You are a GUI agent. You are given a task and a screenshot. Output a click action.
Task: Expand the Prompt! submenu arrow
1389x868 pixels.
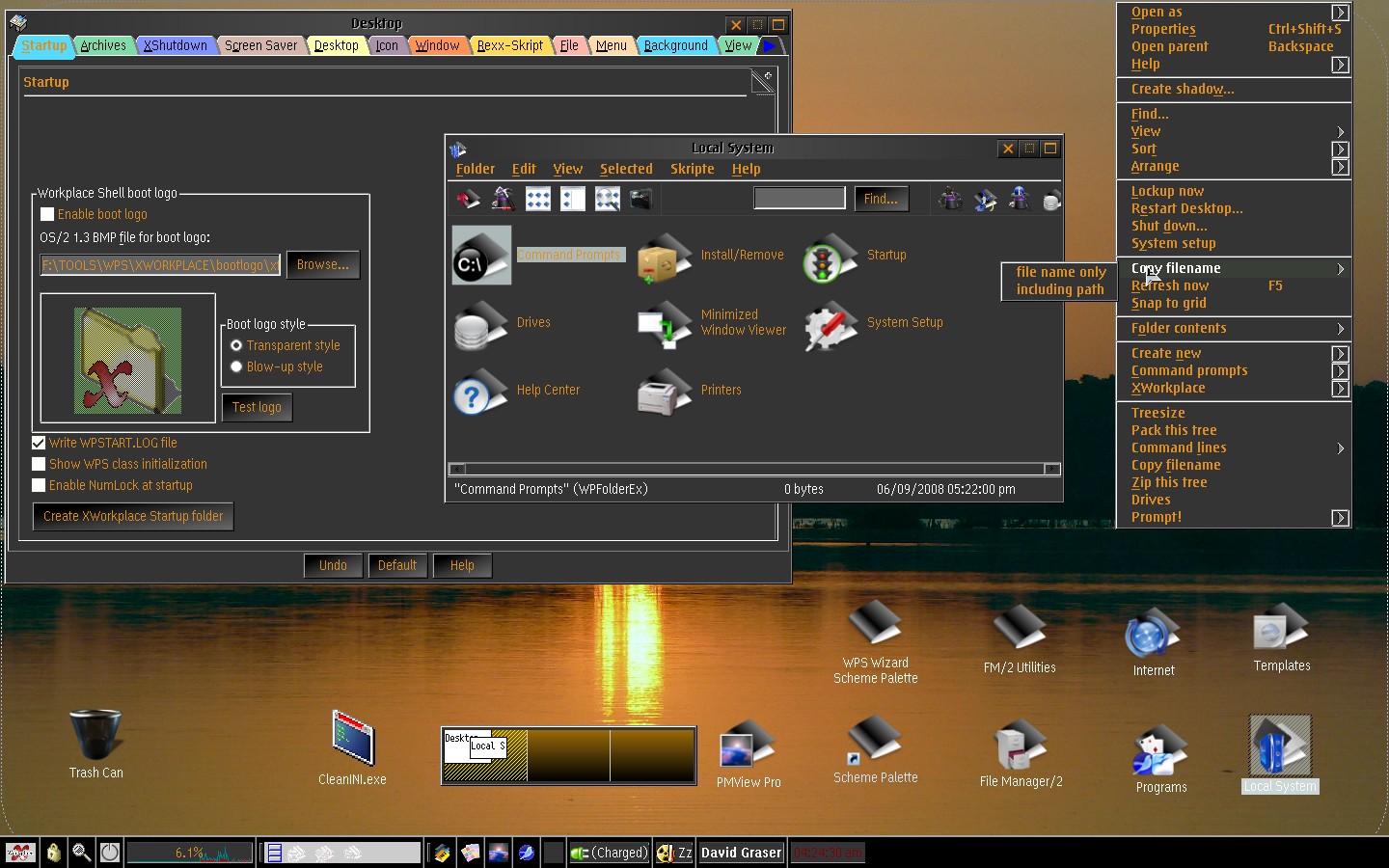[x=1340, y=518]
